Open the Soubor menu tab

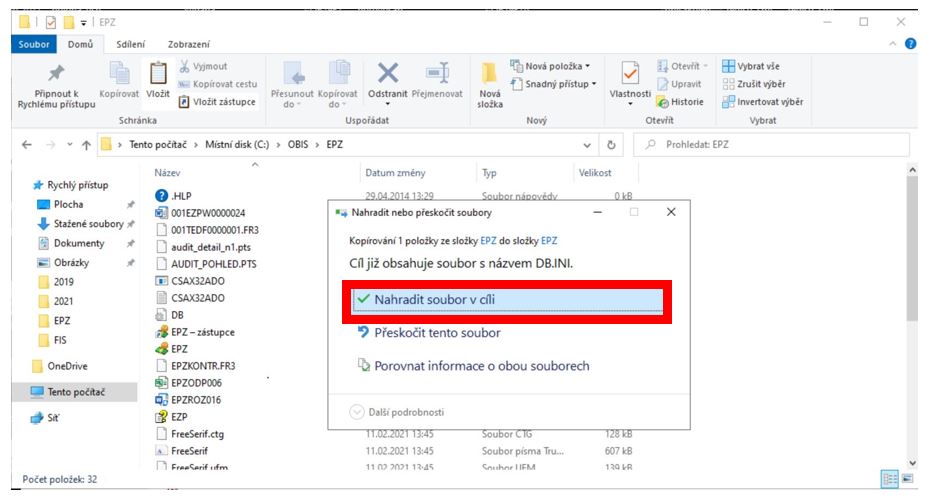point(36,44)
